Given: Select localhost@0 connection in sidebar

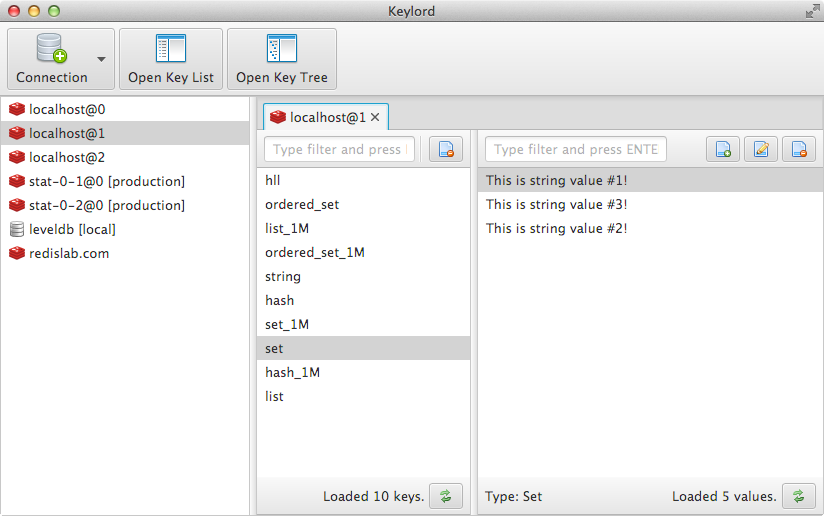Looking at the screenshot, I should click(x=125, y=109).
